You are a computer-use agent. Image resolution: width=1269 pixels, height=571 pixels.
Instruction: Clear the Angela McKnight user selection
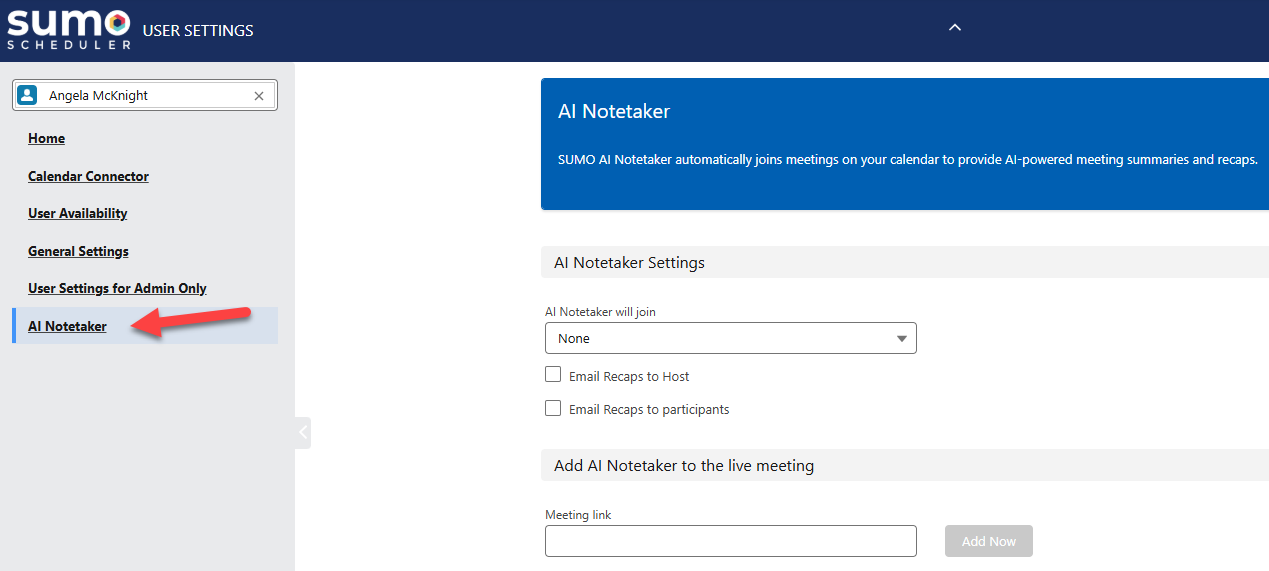(259, 96)
